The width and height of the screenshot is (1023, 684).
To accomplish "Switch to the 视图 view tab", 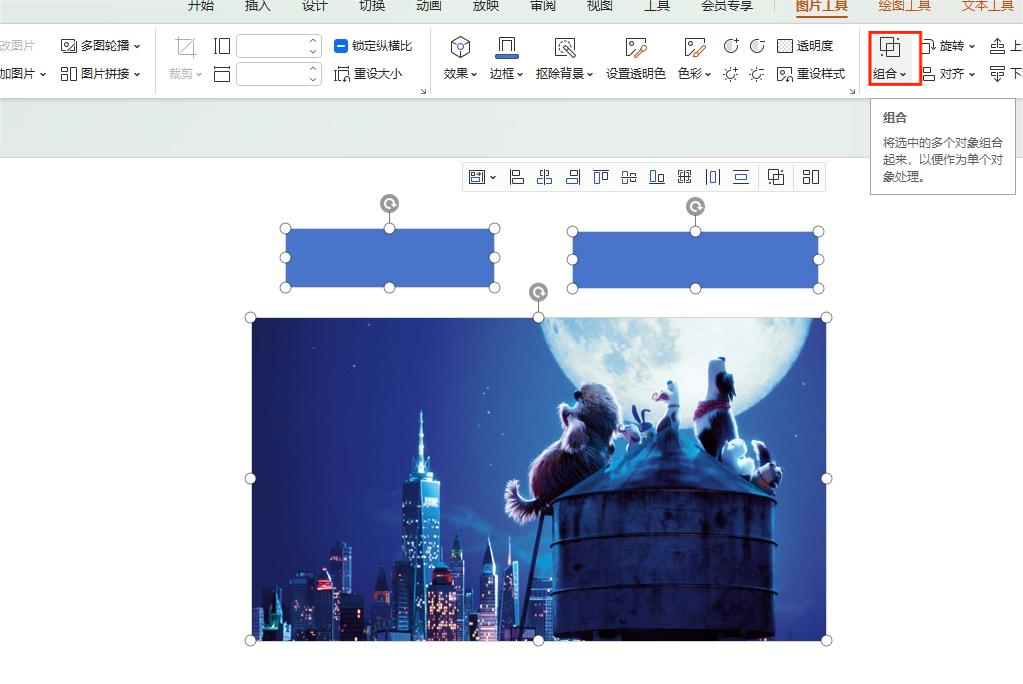I will [x=600, y=6].
